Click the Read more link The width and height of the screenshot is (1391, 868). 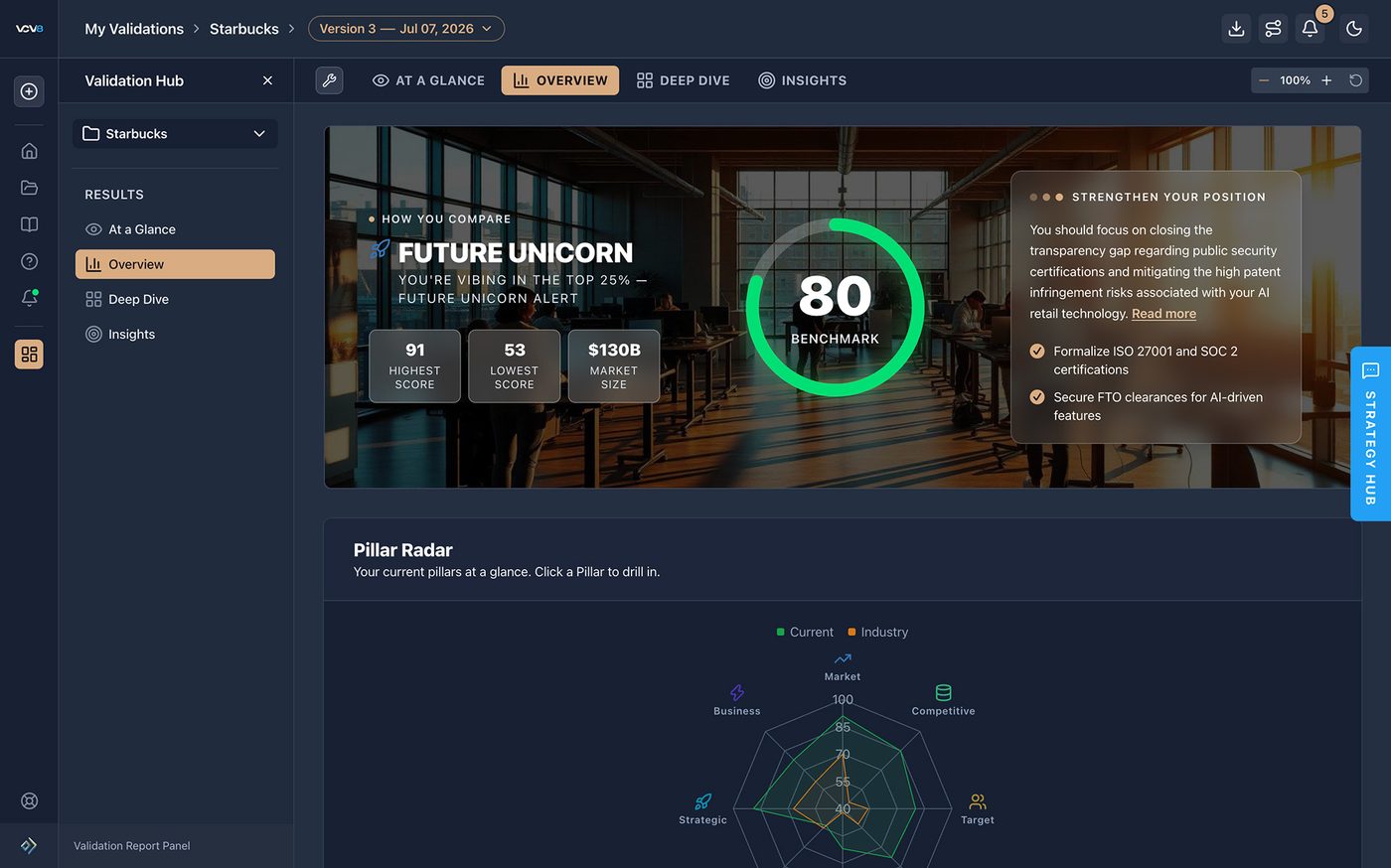pyautogui.click(x=1163, y=314)
